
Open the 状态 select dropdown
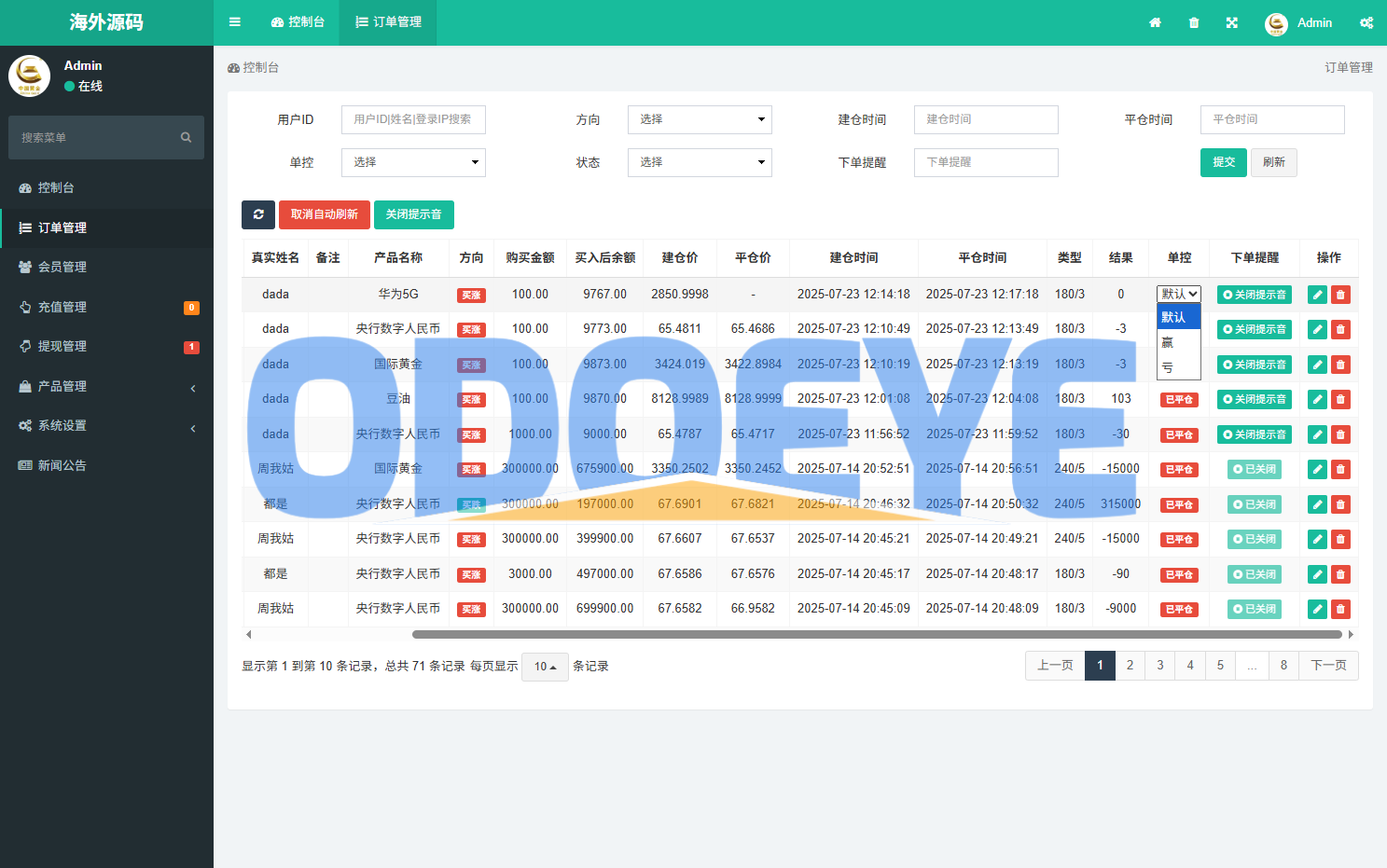[700, 162]
